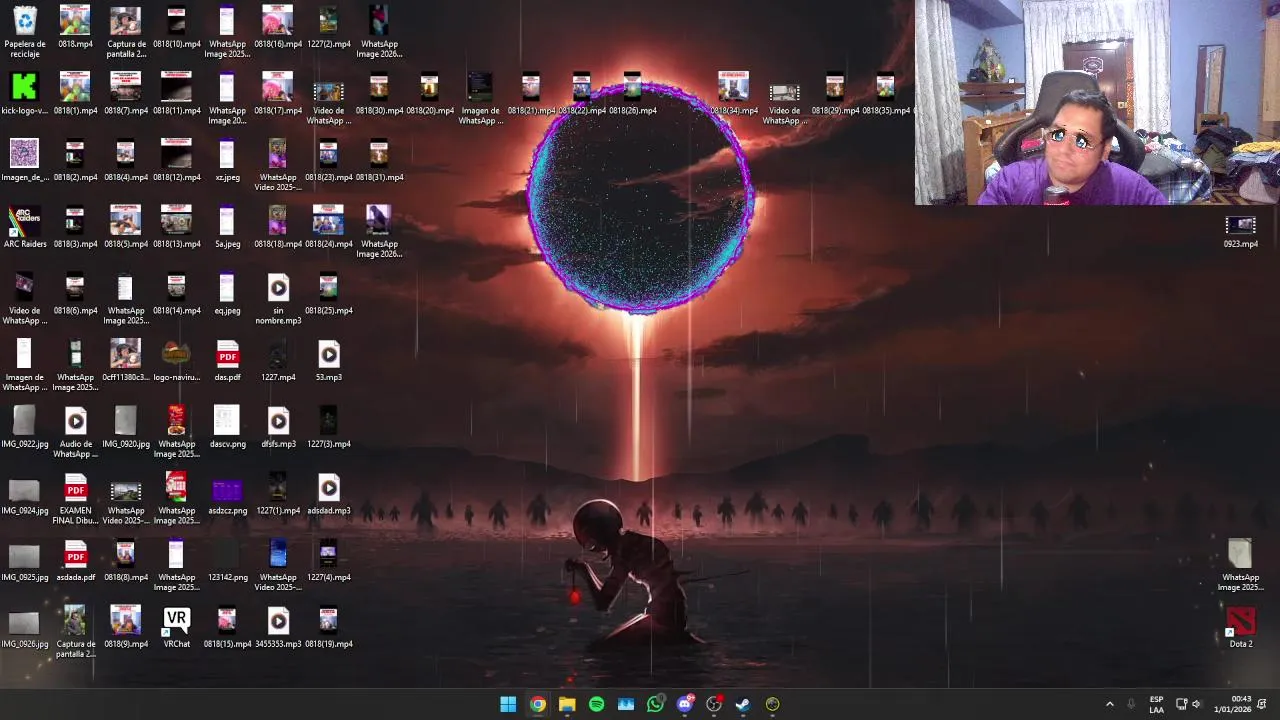
Task: Open Google Chrome from the taskbar
Action: [x=538, y=704]
